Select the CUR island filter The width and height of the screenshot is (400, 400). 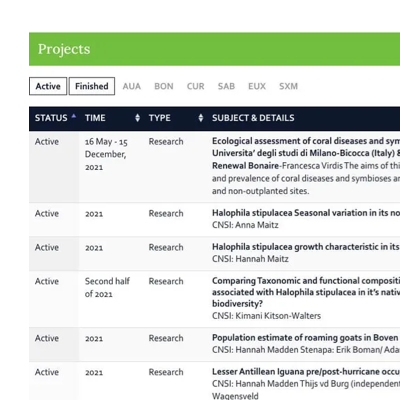click(x=195, y=86)
